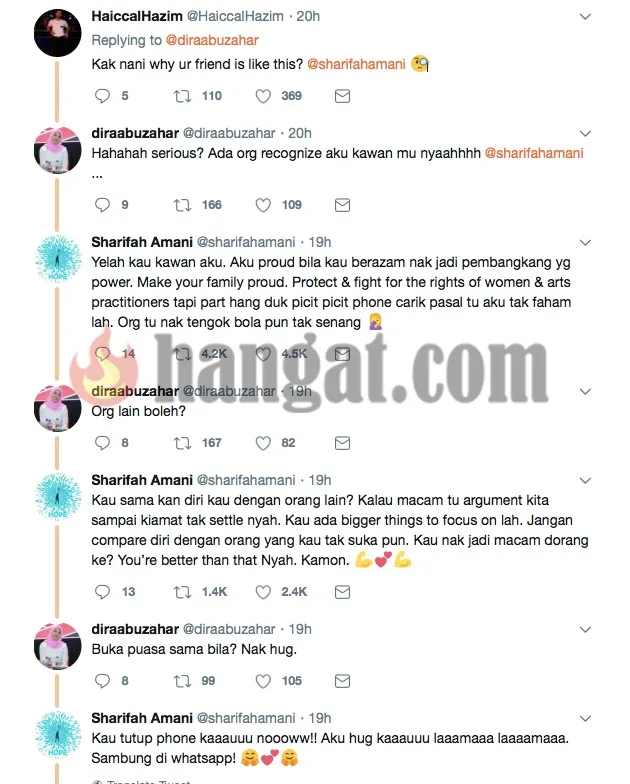Share the 'Buka puasa sama bila' tweet by message
The width and height of the screenshot is (630, 784).
[x=342, y=680]
